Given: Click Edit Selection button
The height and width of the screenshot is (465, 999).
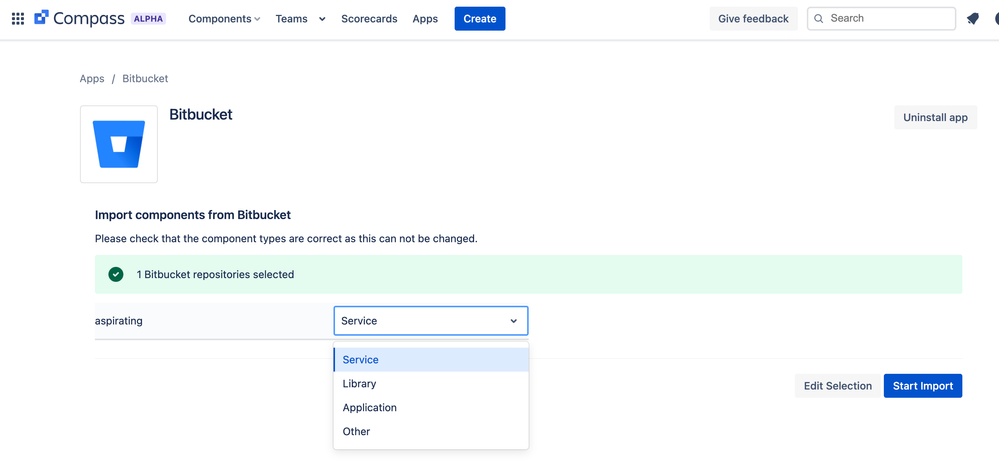Looking at the screenshot, I should (838, 385).
